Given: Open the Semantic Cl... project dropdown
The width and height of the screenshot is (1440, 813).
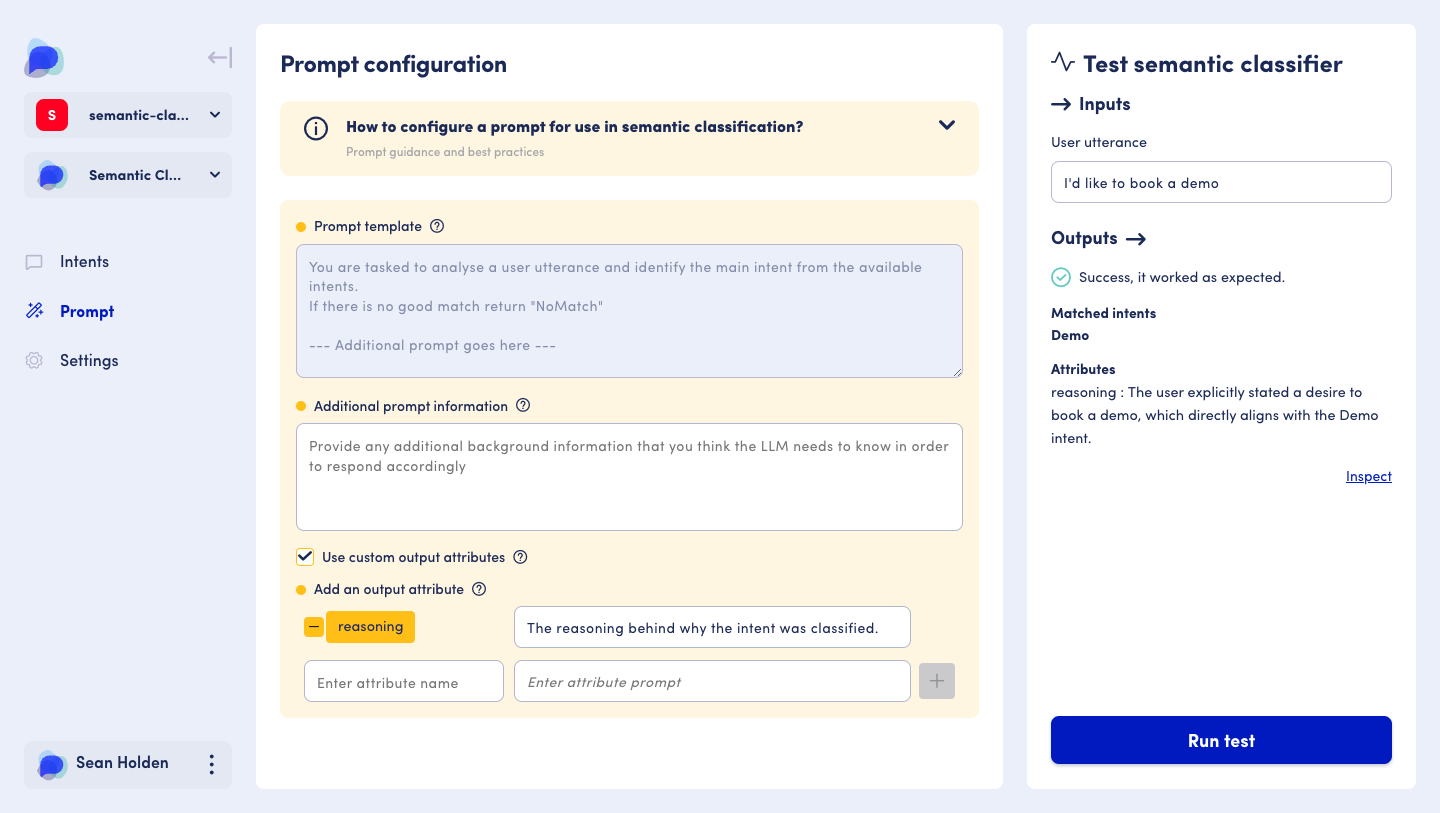Looking at the screenshot, I should (x=128, y=175).
